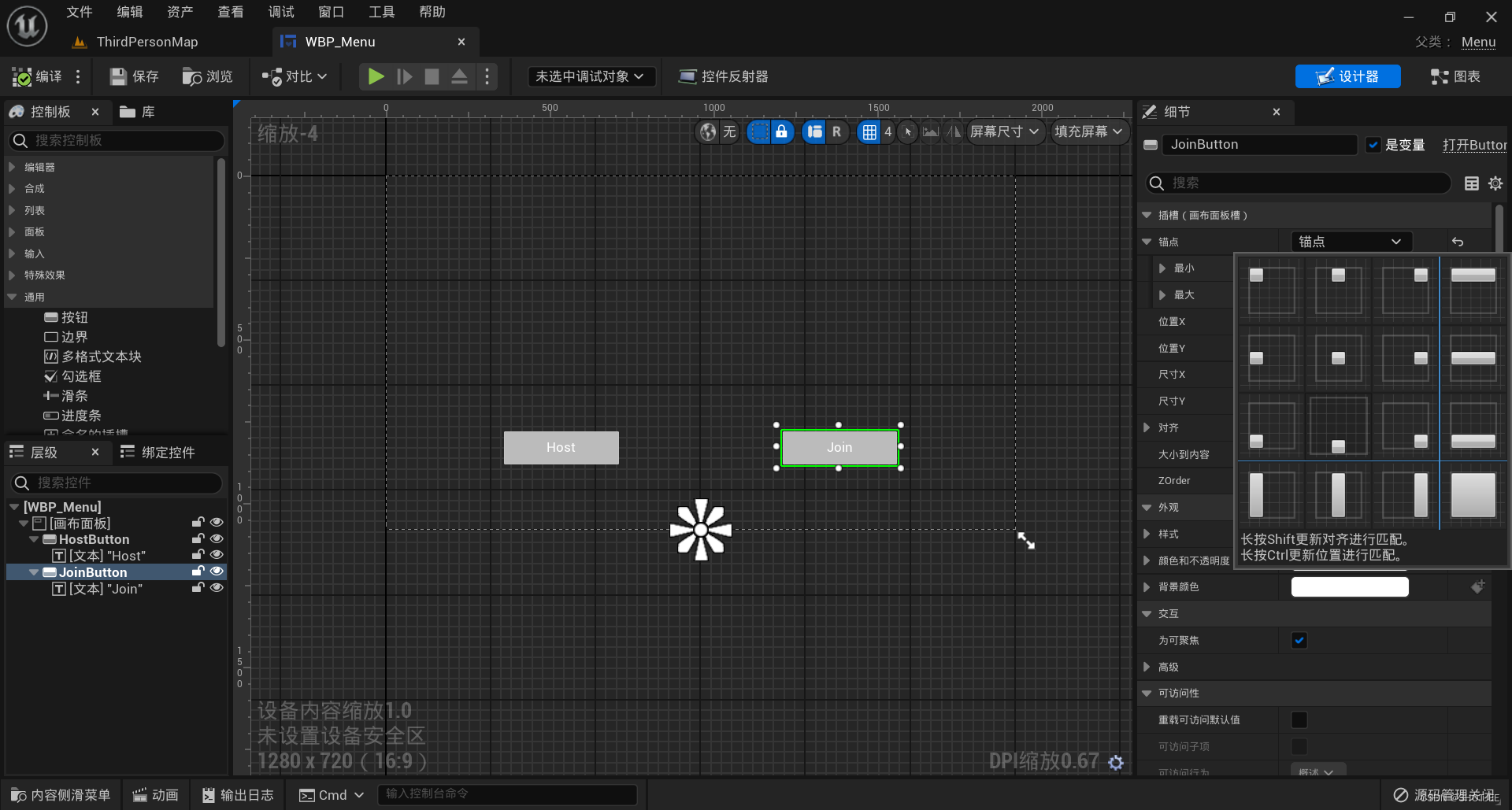Viewport: 1512px width, 810px height.
Task: Open the Fill Screen (填充屏幕) dropdown
Action: (1089, 131)
